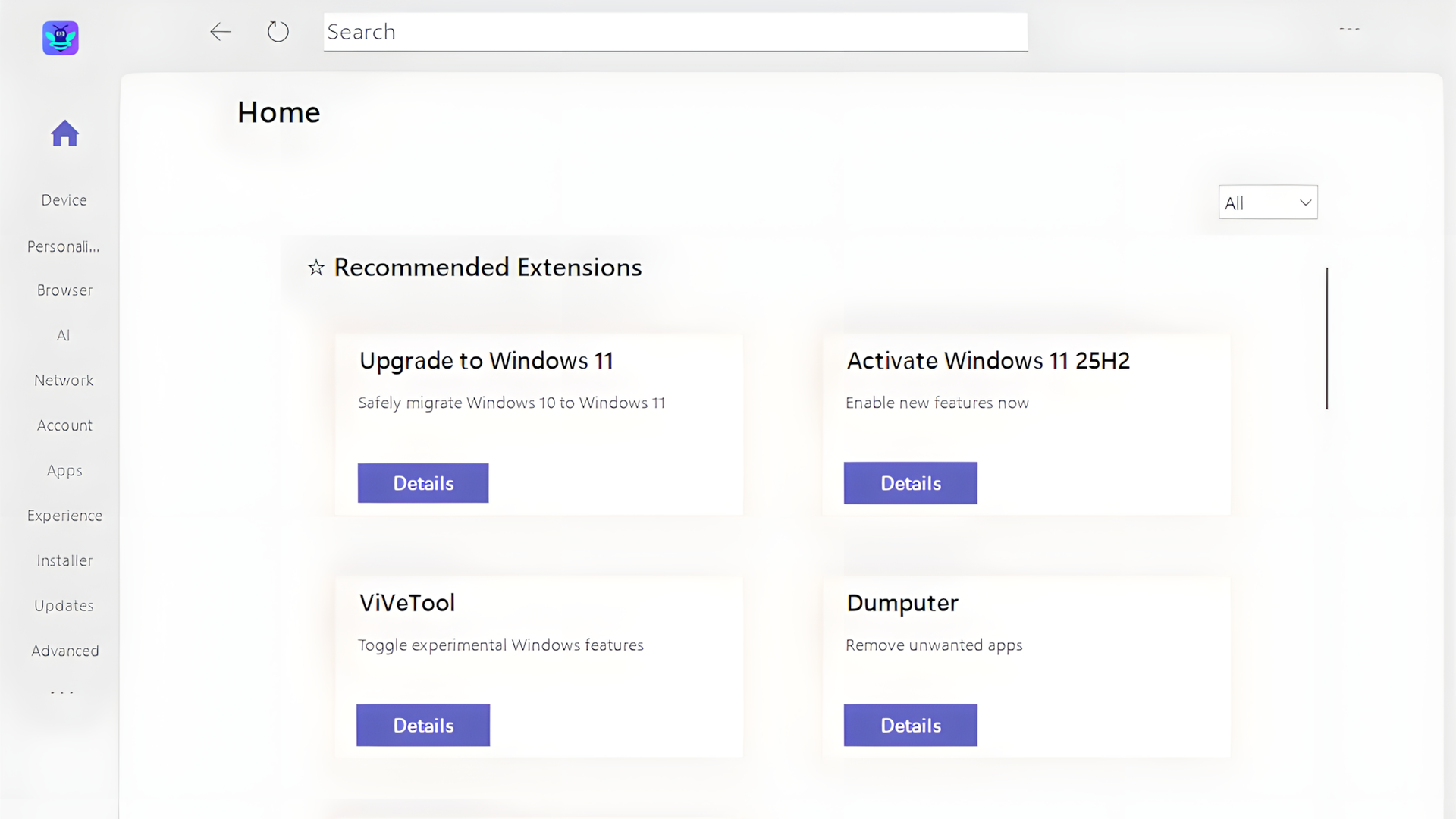Navigate to Network settings
The width and height of the screenshot is (1456, 819).
[x=64, y=380]
